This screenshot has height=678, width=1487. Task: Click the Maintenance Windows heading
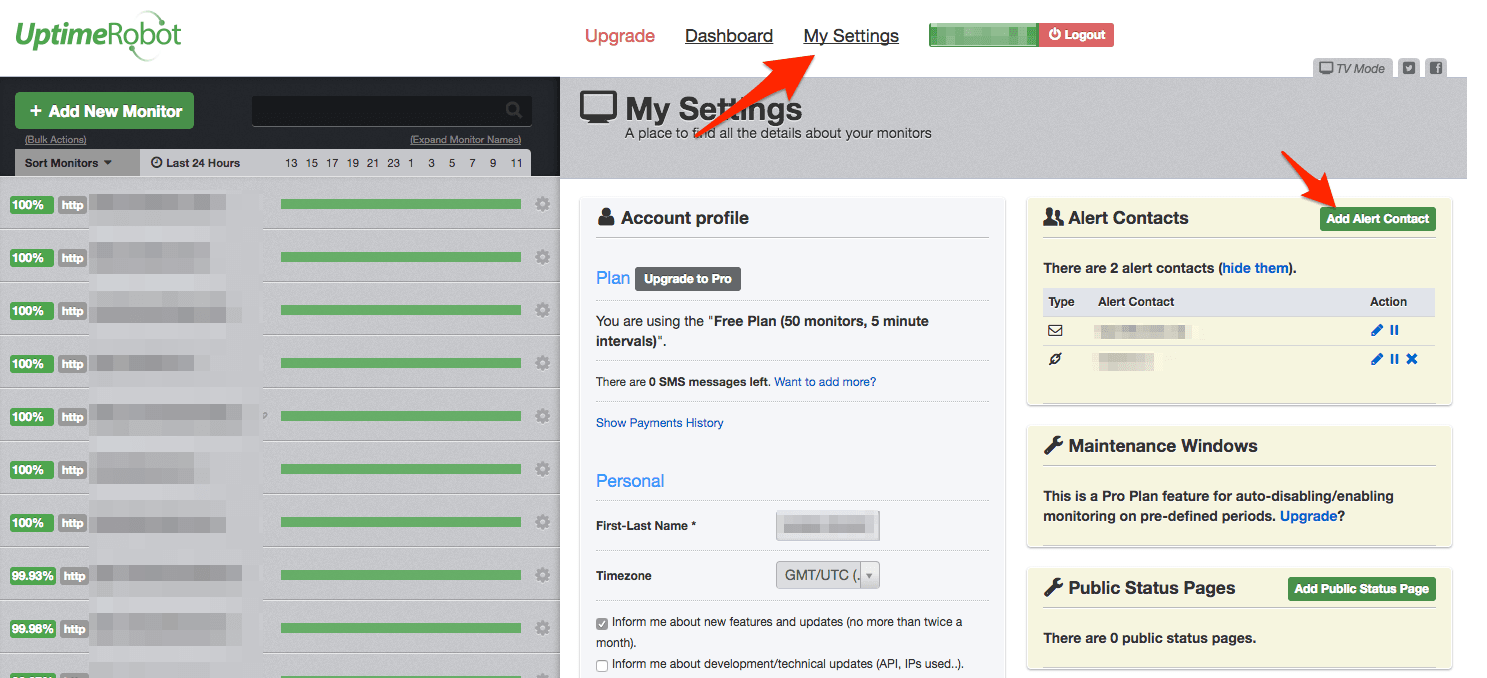tap(1162, 446)
